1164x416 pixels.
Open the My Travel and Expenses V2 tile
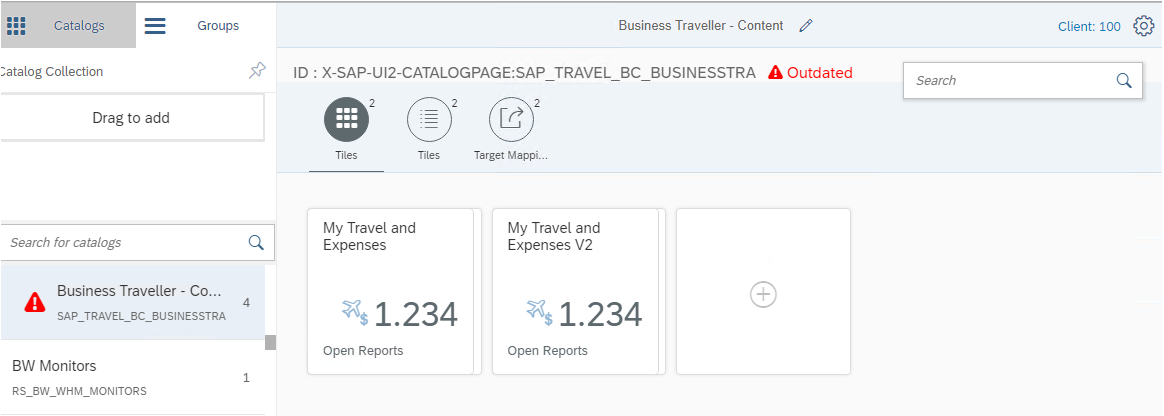[579, 291]
